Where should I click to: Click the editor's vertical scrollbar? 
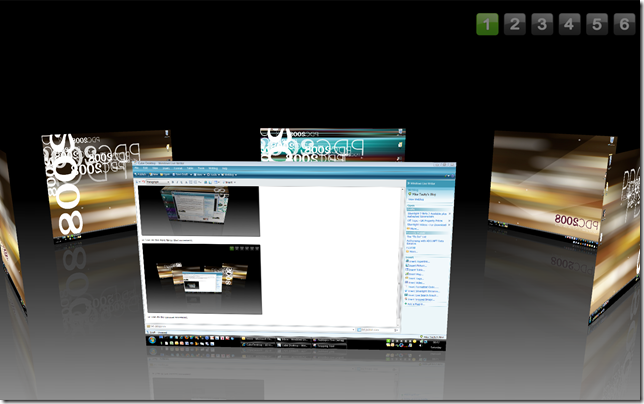tap(402, 258)
